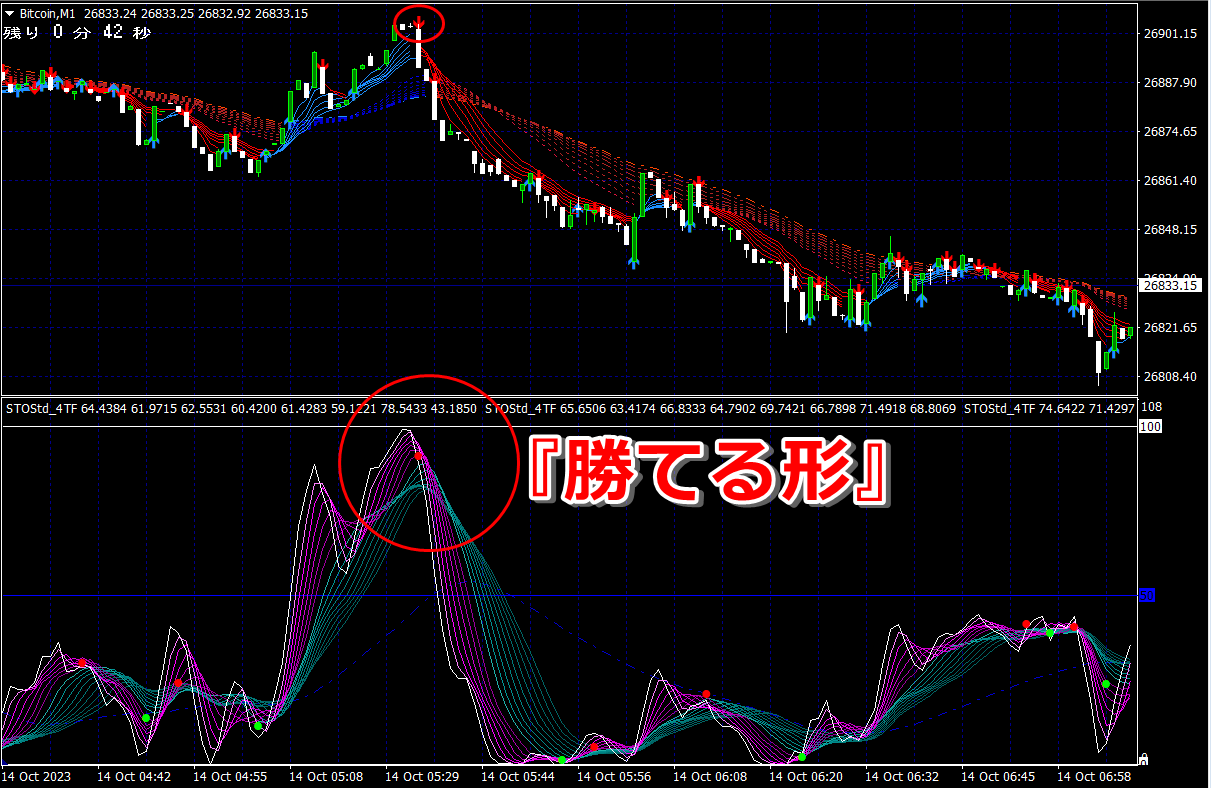Select the Bitcoin,M1 chart title text
This screenshot has height=788, width=1211.
(x=49, y=14)
